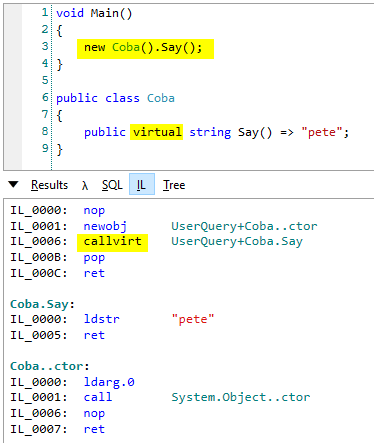Open the lambda (λ) tab
Screen dimensions: 374x443
click(85, 185)
